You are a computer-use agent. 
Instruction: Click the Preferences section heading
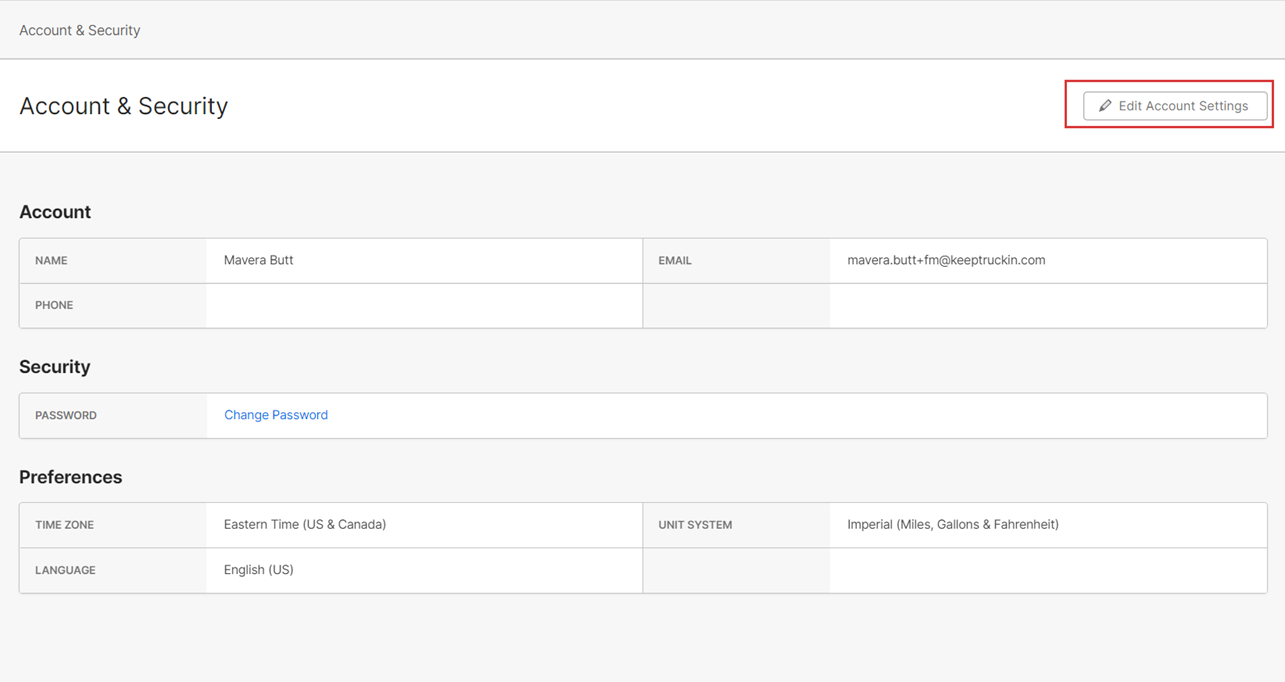coord(71,477)
